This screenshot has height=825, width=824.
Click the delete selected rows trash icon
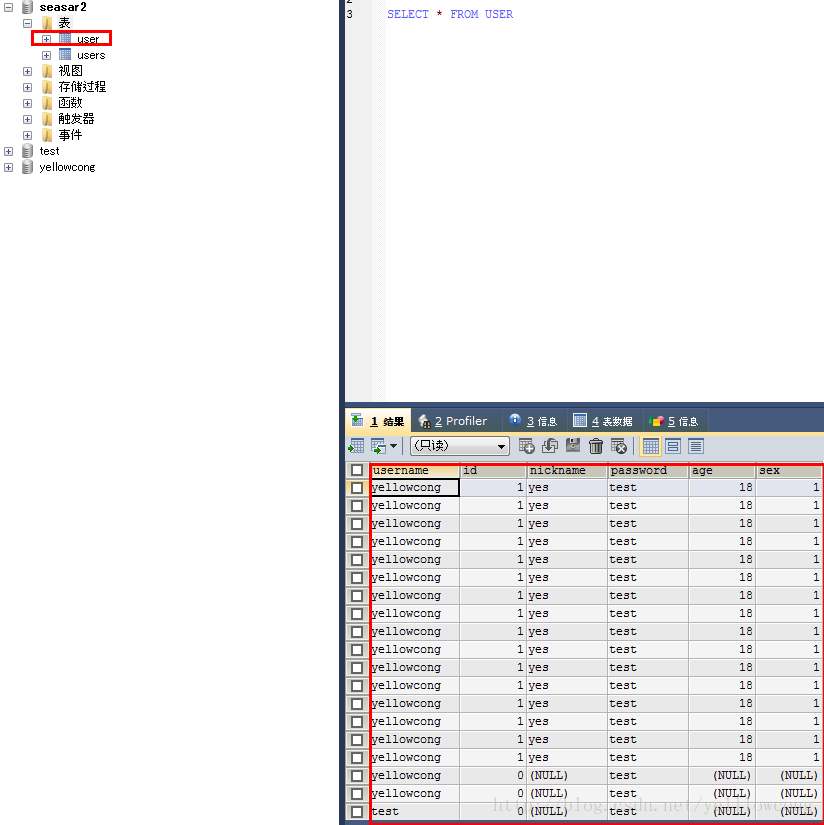596,446
